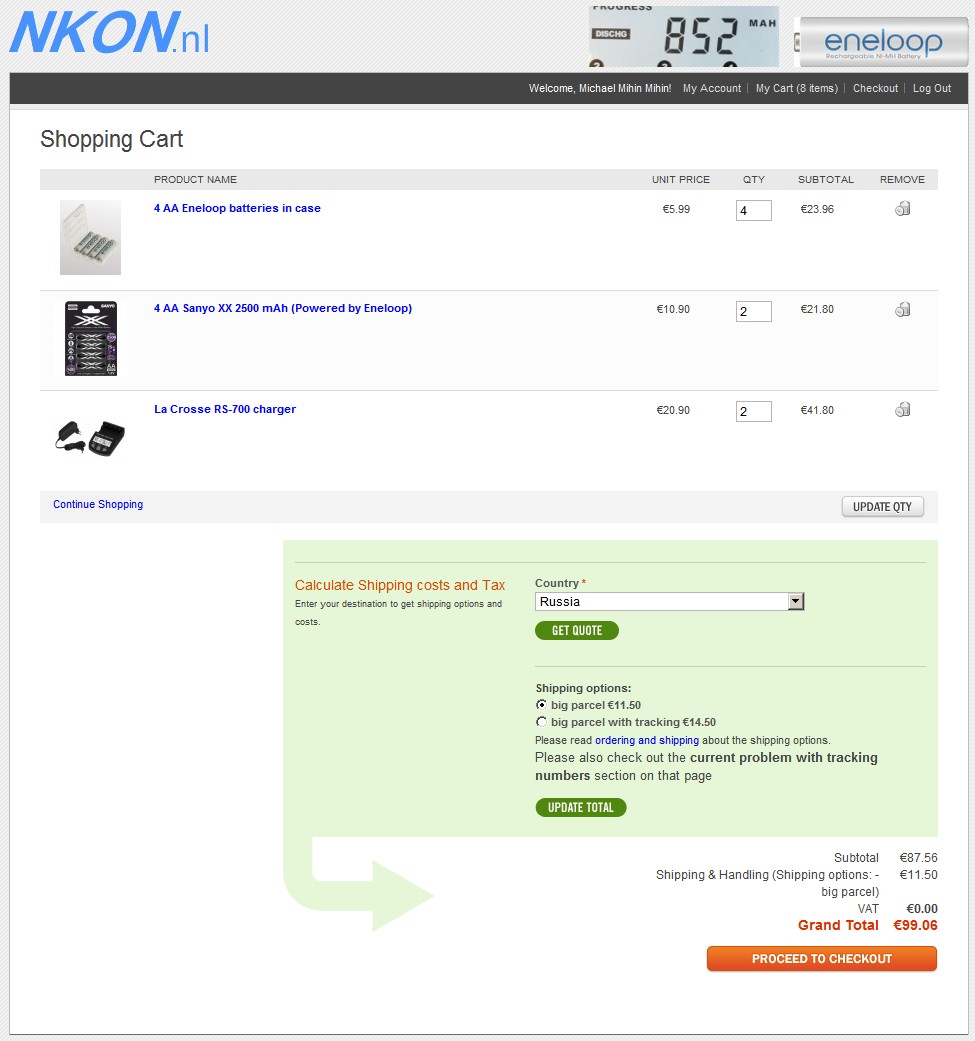Click the UPDATE QTY button
The width and height of the screenshot is (975, 1041).
[883, 507]
